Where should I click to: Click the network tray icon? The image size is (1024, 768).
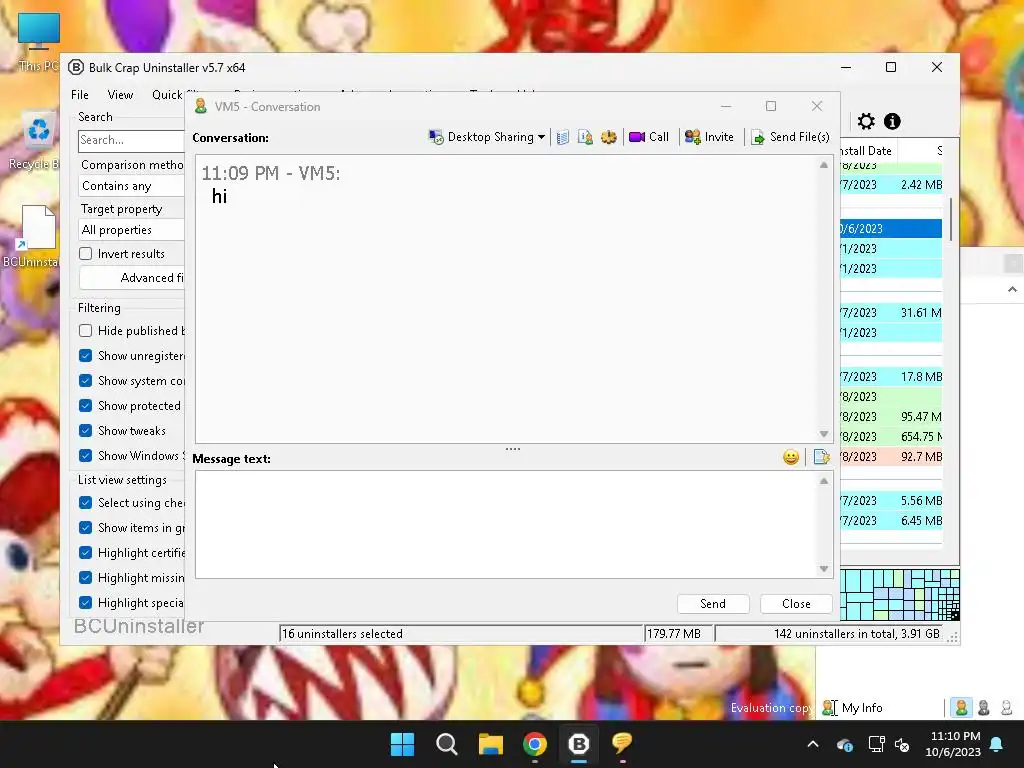pos(876,744)
